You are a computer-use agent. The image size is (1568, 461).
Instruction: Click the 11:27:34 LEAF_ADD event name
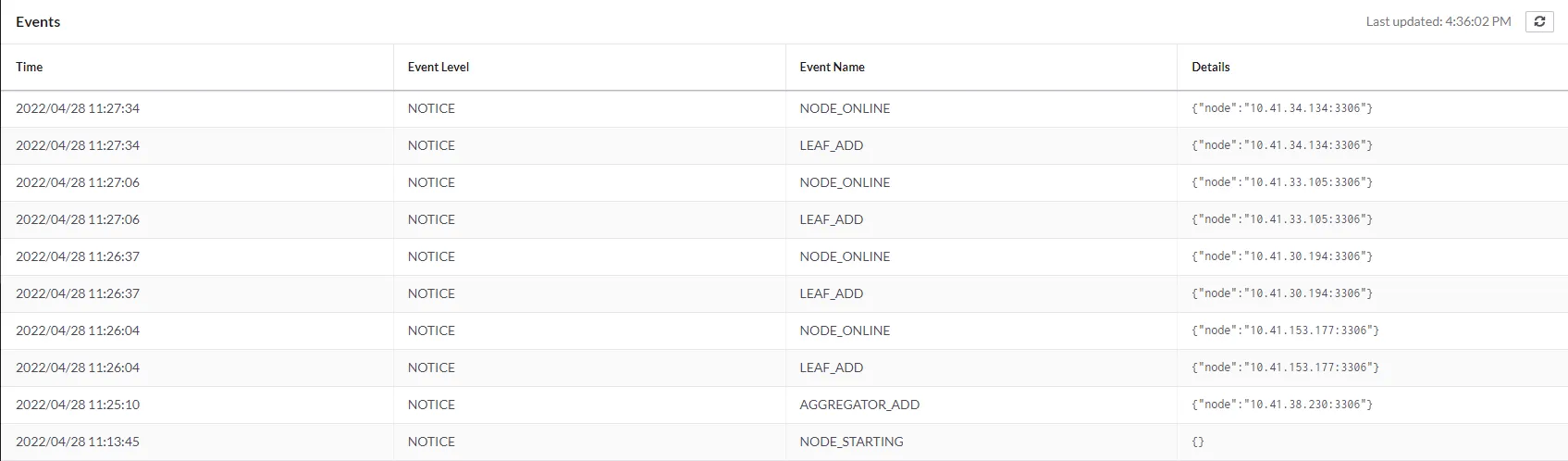tap(831, 145)
